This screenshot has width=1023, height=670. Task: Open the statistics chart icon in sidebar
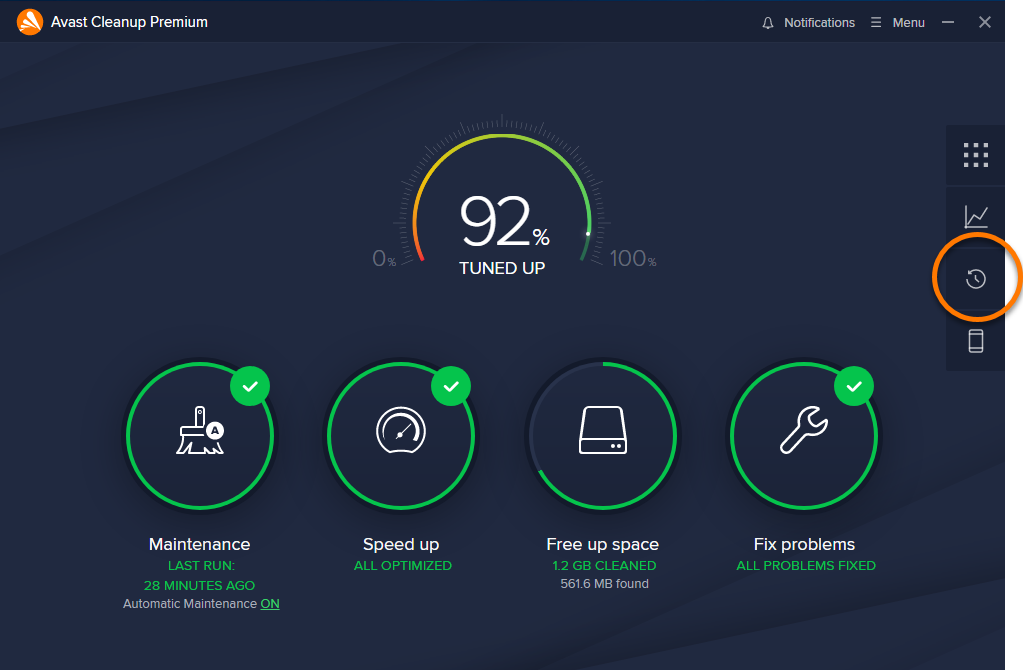976,217
